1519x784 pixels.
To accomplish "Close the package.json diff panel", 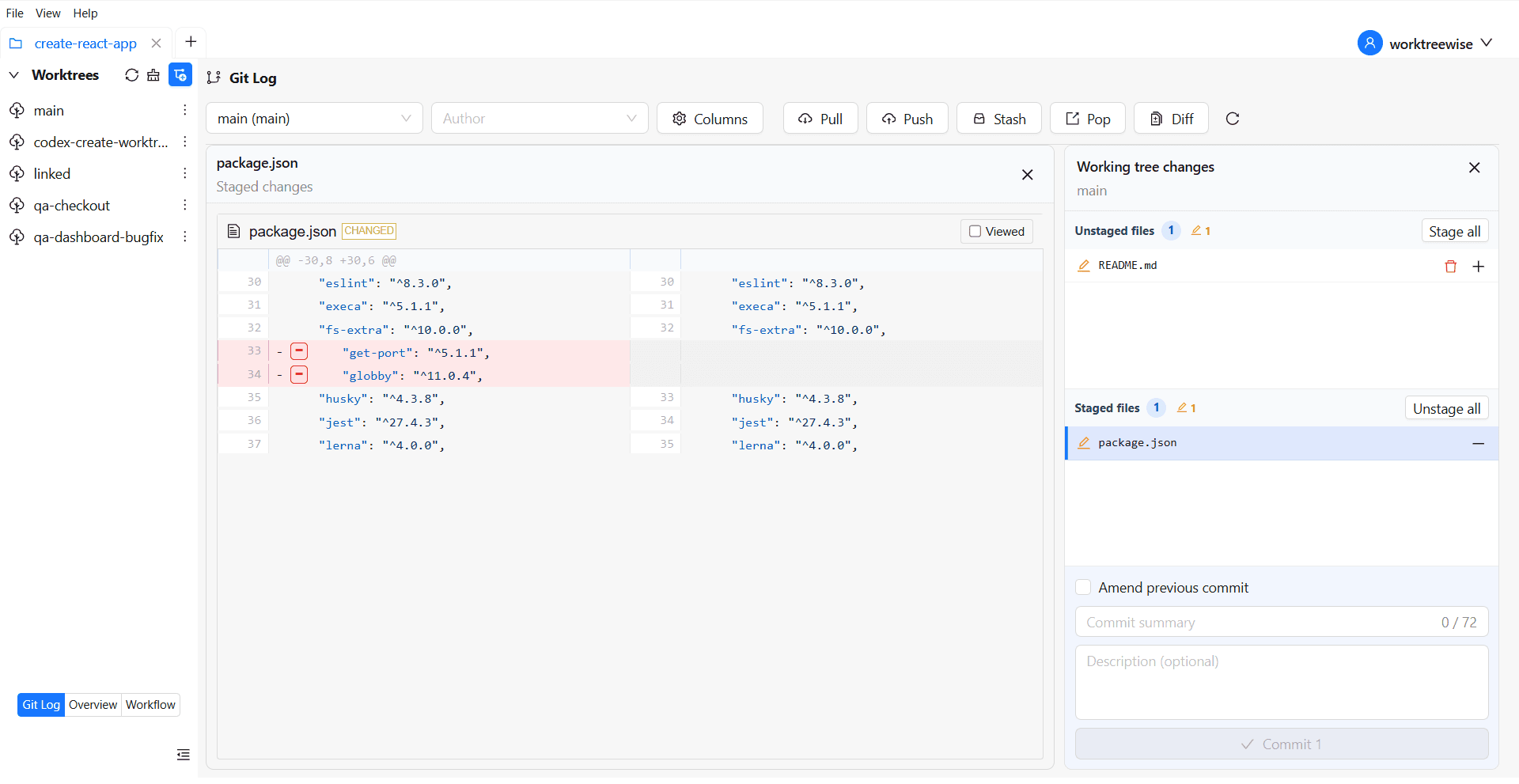I will click(1027, 175).
